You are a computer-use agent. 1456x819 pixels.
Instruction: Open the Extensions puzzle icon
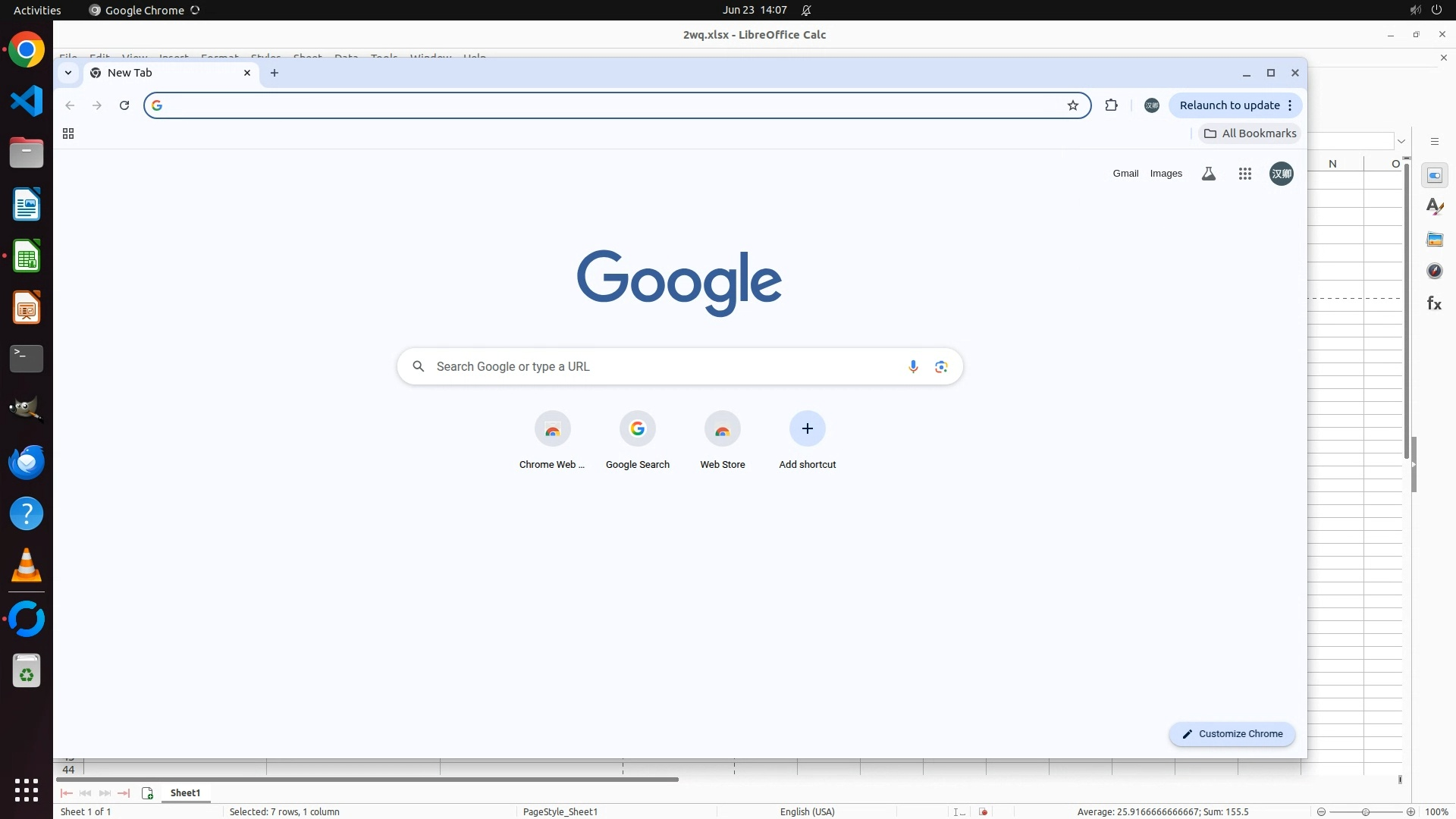1111,105
